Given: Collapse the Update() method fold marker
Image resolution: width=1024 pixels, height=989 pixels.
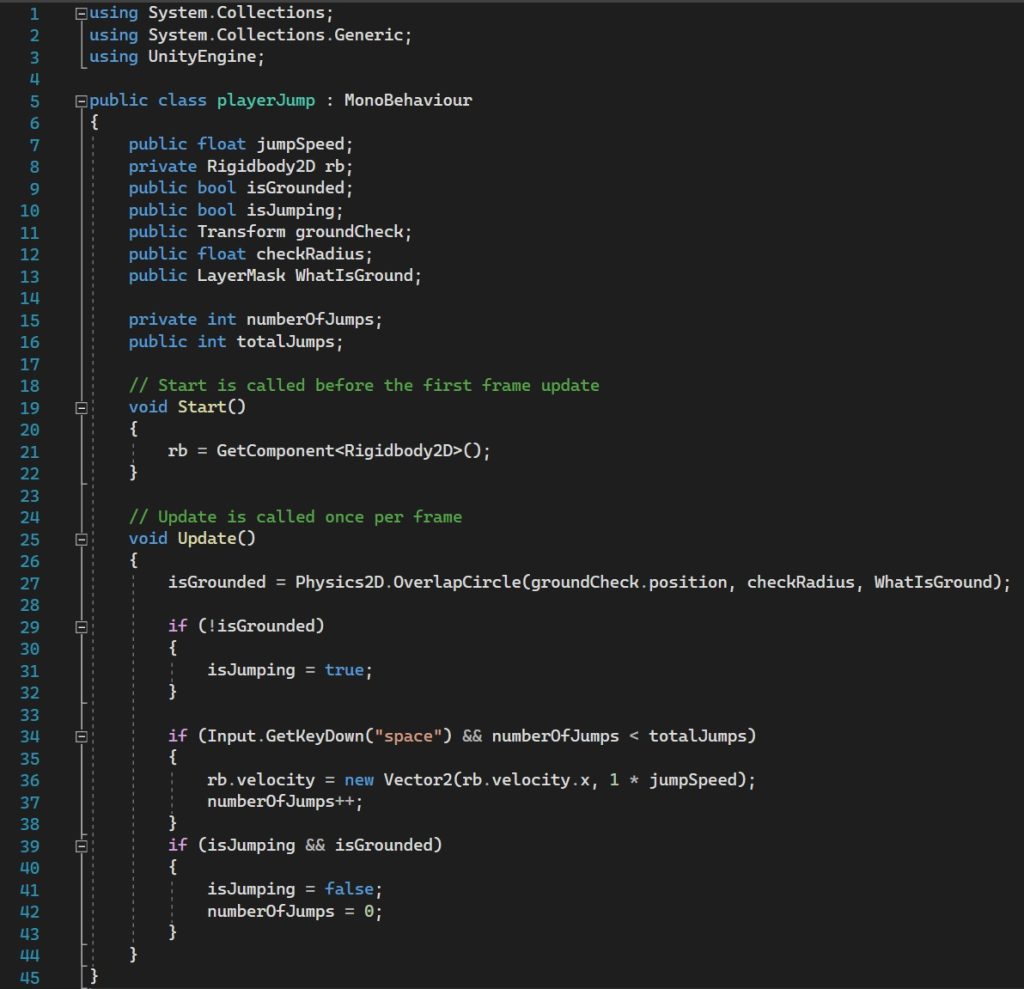Looking at the screenshot, I should coord(81,539).
